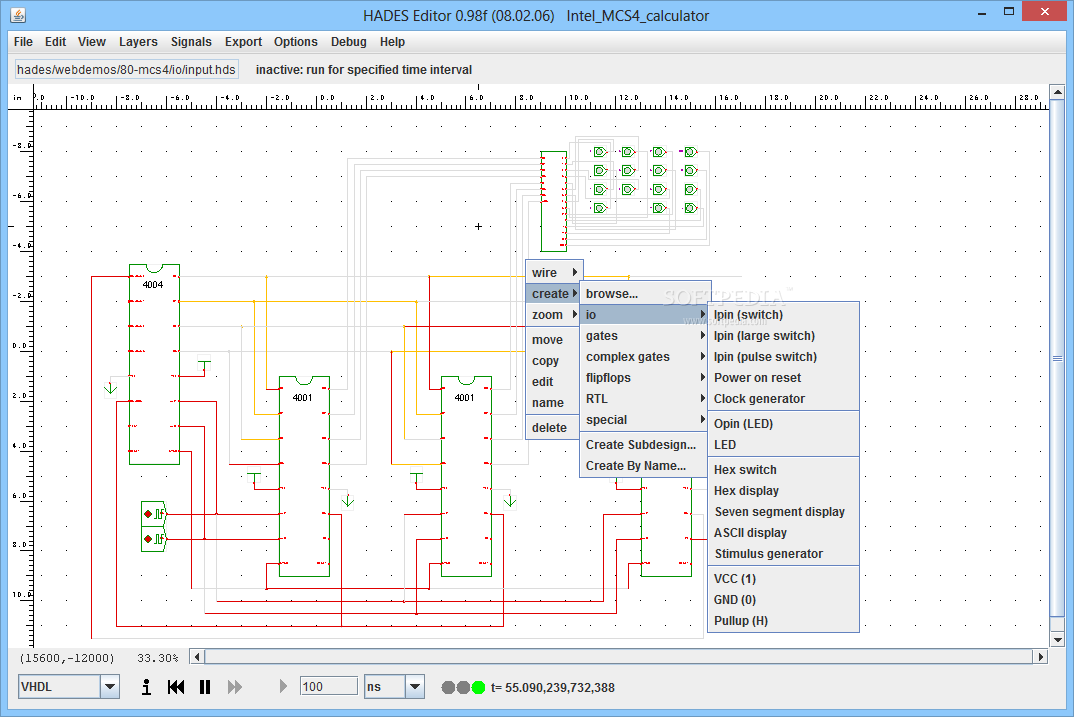Select browse... in the create submenu
Viewport: 1074px width, 717px height.
click(644, 294)
